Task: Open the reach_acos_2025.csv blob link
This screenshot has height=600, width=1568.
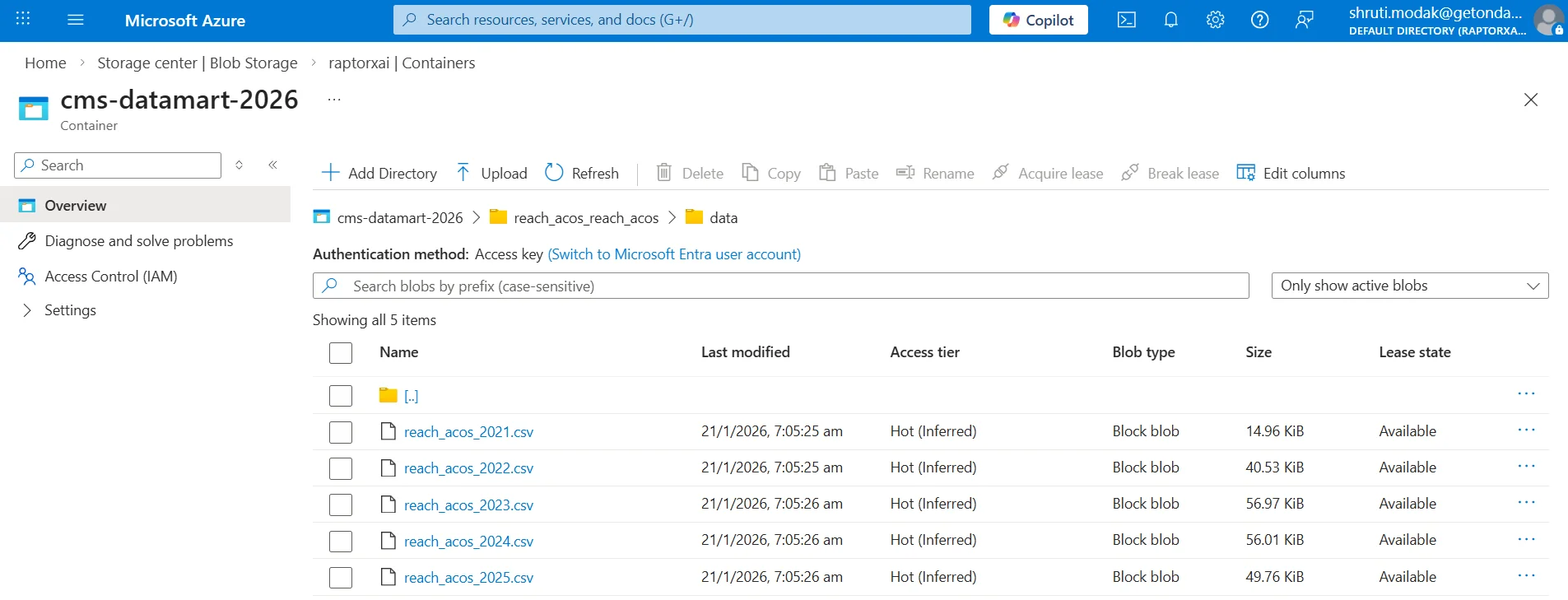Action: pos(468,578)
